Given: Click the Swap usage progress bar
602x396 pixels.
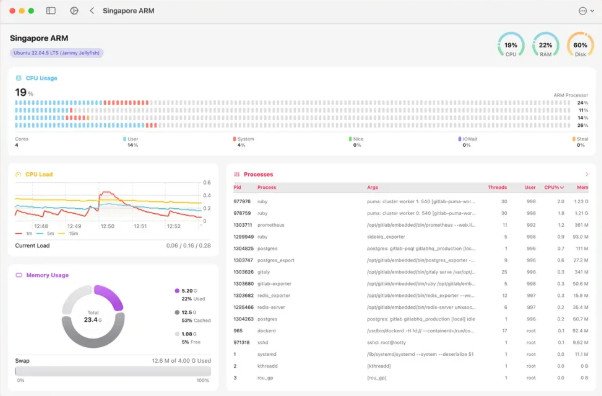Looking at the screenshot, I should click(113, 371).
